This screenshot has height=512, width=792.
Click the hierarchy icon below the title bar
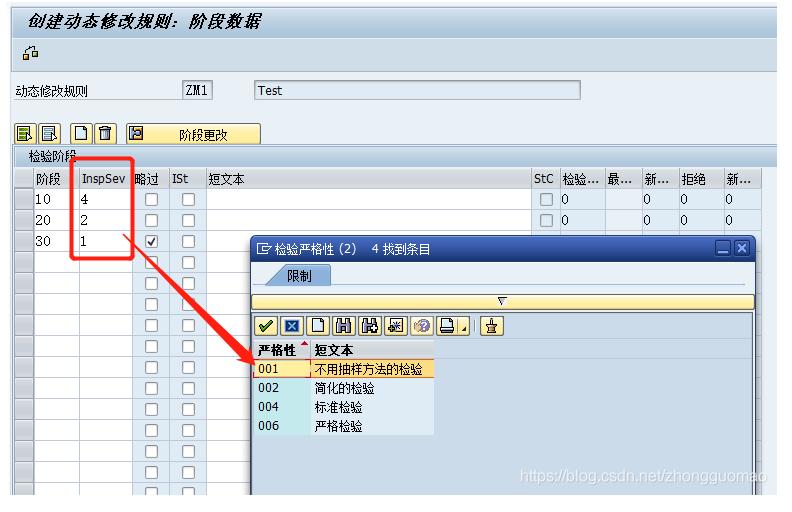[30, 53]
